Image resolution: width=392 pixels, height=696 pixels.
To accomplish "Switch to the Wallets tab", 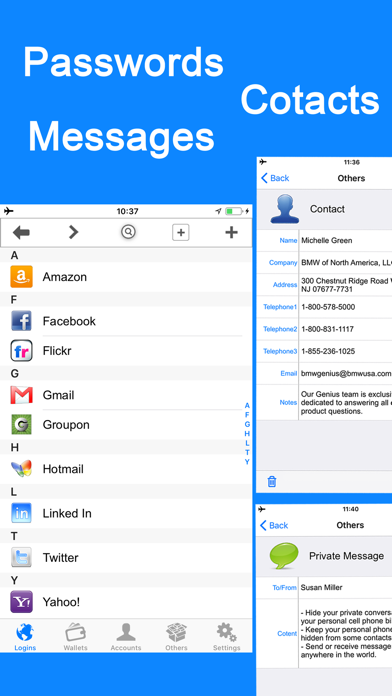I will (x=75, y=637).
